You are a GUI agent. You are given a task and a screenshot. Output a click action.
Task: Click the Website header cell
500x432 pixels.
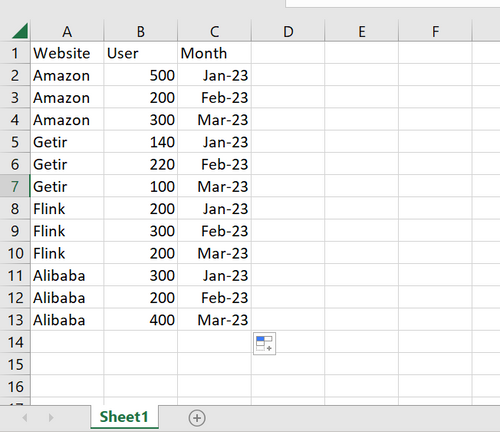pos(67,53)
